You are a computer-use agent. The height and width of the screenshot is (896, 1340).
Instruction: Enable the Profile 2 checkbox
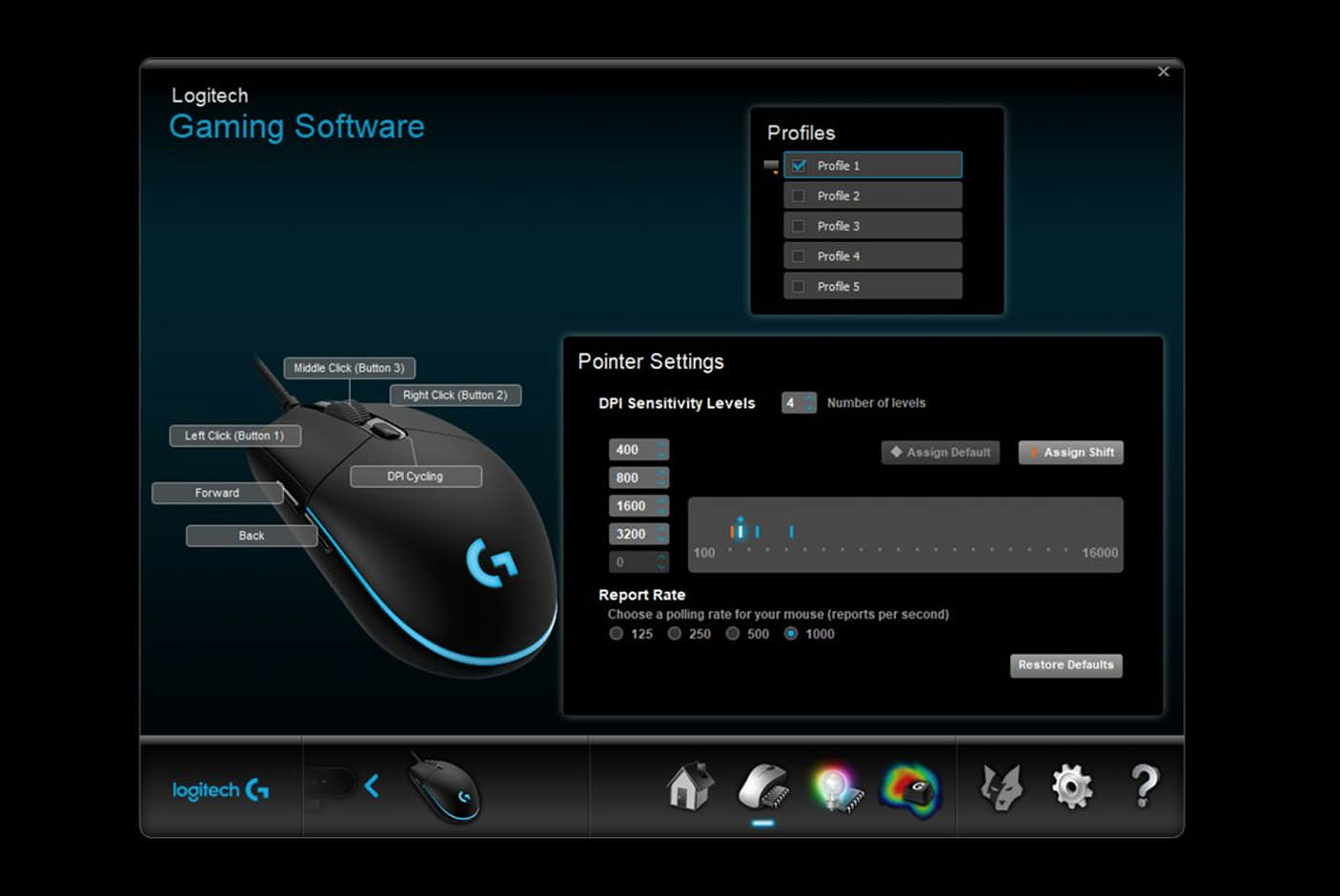[x=799, y=195]
